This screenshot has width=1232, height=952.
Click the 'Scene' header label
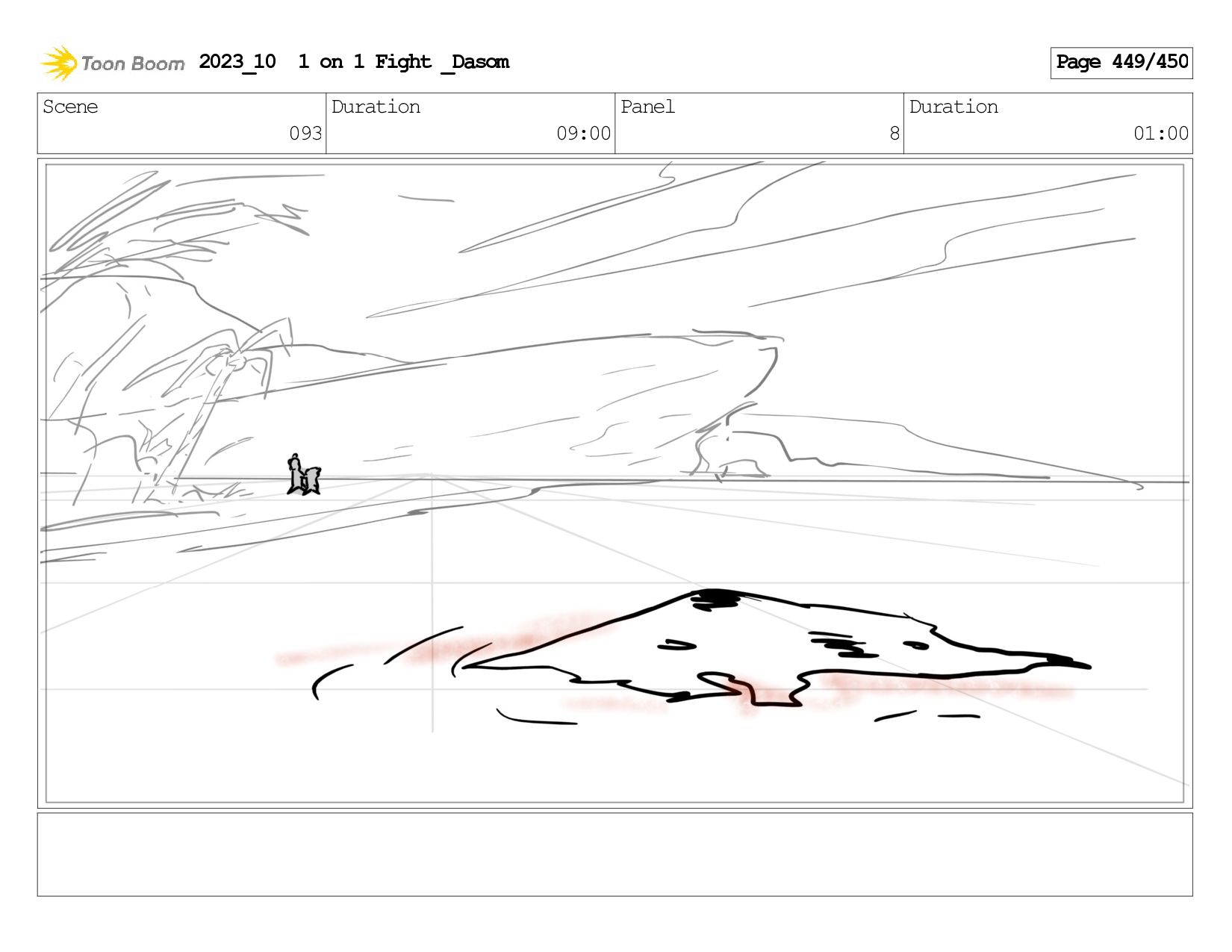pyautogui.click(x=70, y=107)
